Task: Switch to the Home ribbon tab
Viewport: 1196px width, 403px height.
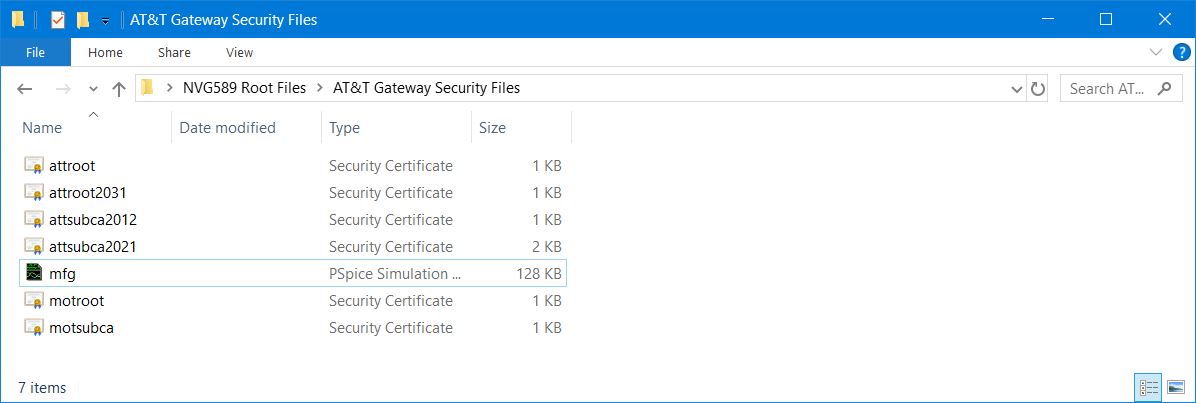Action: tap(105, 53)
